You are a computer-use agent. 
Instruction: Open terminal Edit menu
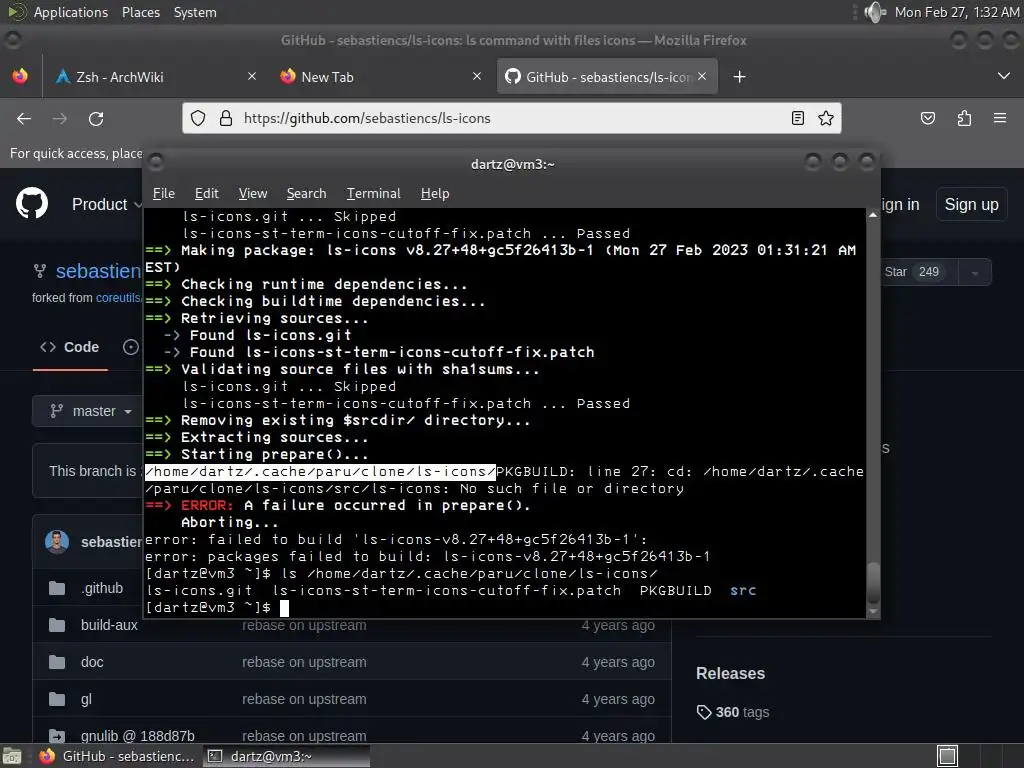(206, 193)
